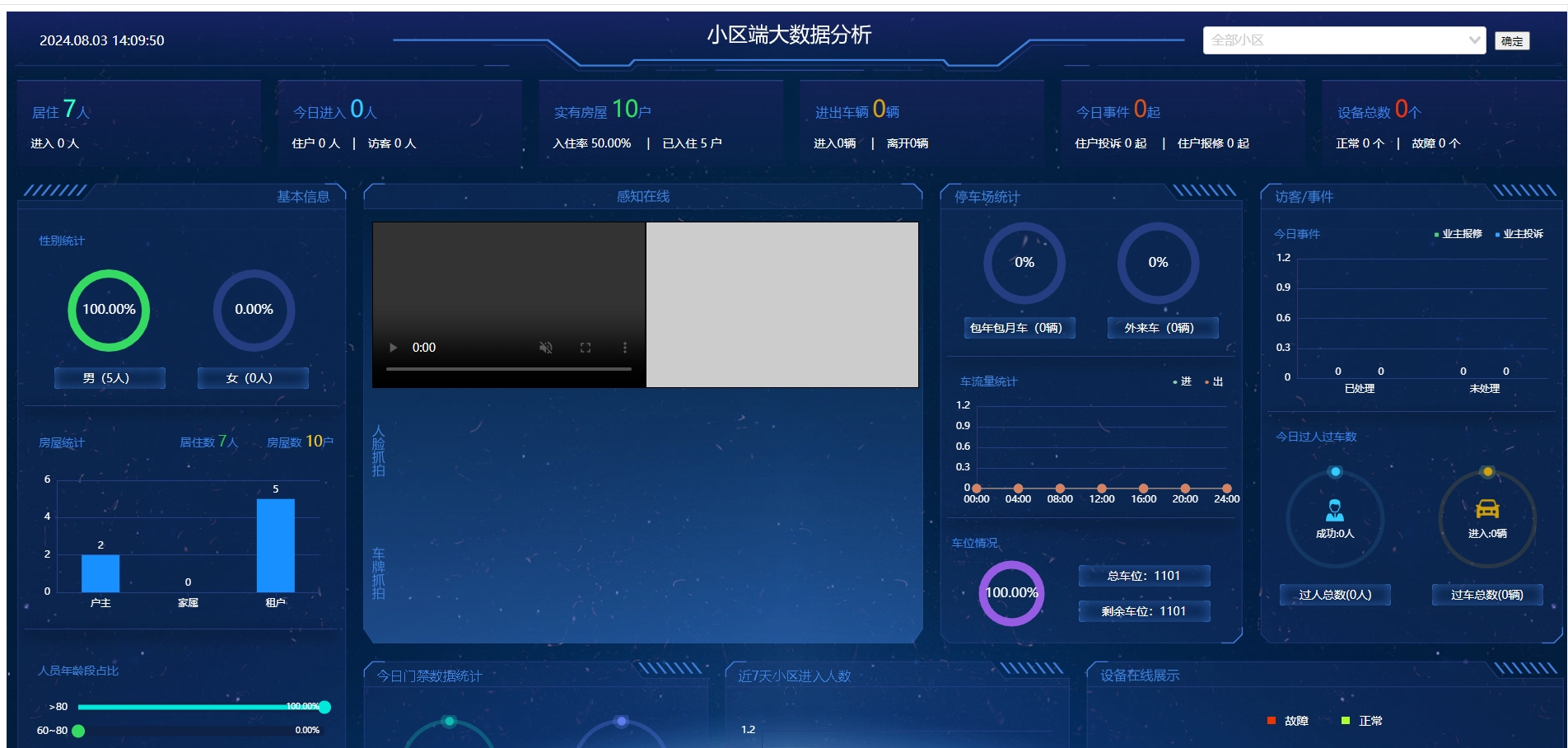Open the video player's more options menu
This screenshot has height=748, width=1568.
[625, 348]
